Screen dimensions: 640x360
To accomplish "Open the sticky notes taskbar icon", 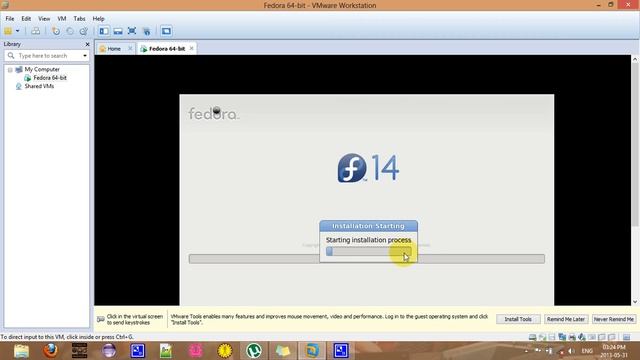I will tap(282, 351).
